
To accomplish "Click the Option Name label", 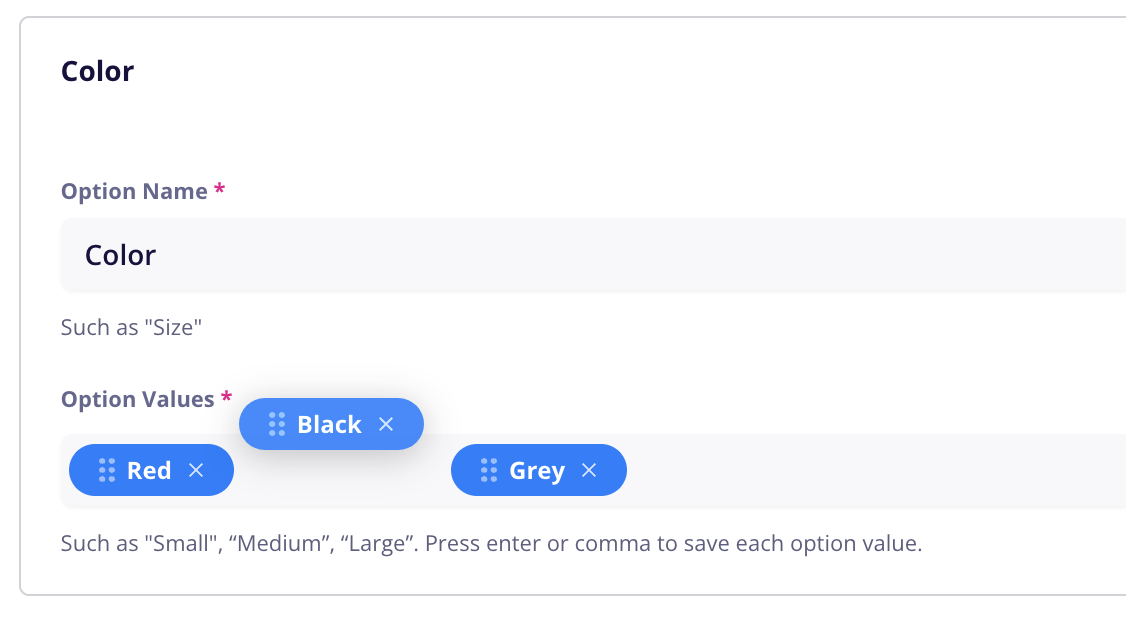I will click(x=134, y=191).
